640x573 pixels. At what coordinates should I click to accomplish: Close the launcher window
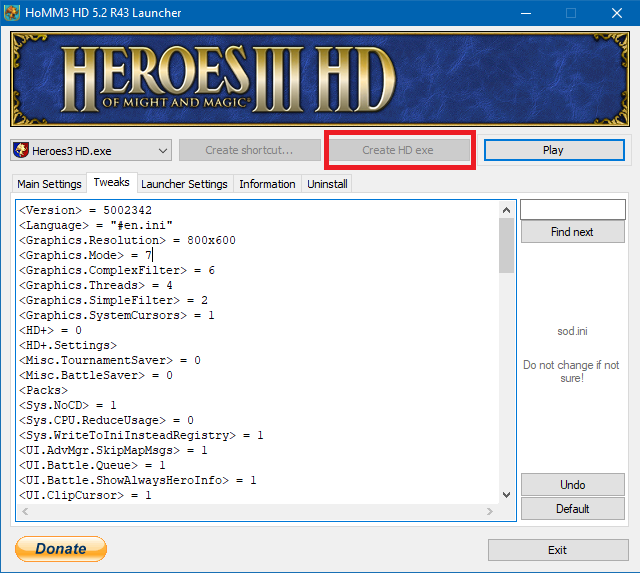[x=617, y=13]
